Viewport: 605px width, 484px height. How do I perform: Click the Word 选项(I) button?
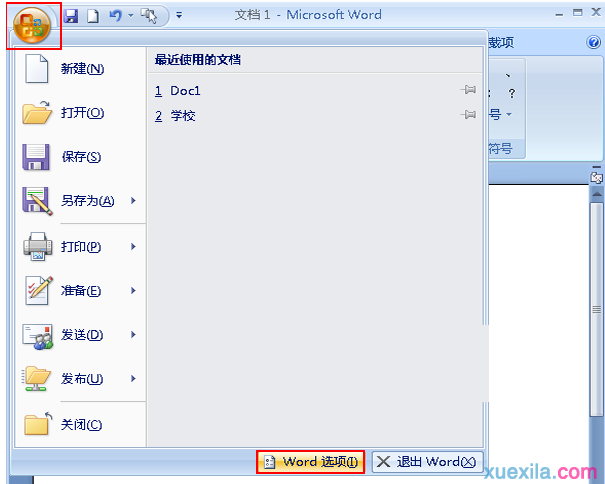tap(311, 462)
